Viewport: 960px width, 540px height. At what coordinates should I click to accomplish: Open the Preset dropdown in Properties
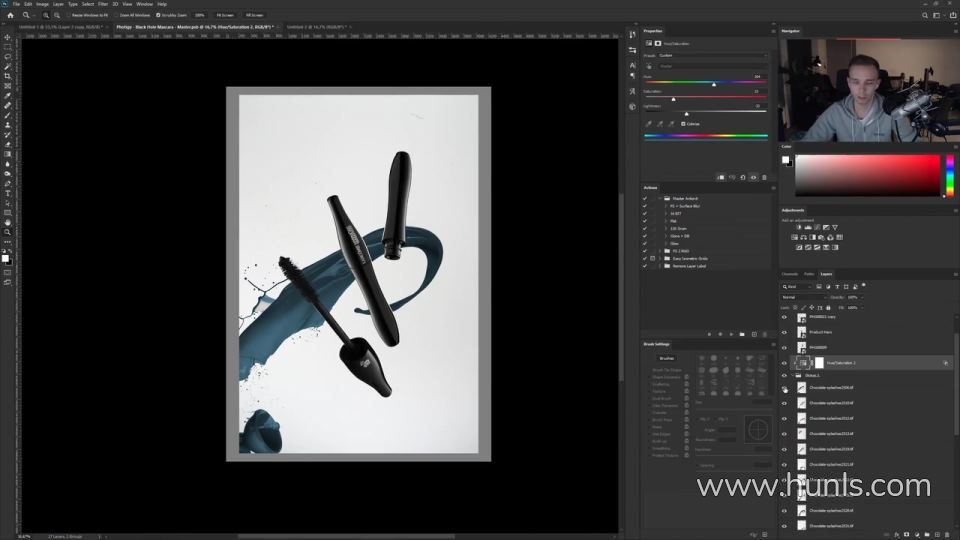(x=712, y=55)
